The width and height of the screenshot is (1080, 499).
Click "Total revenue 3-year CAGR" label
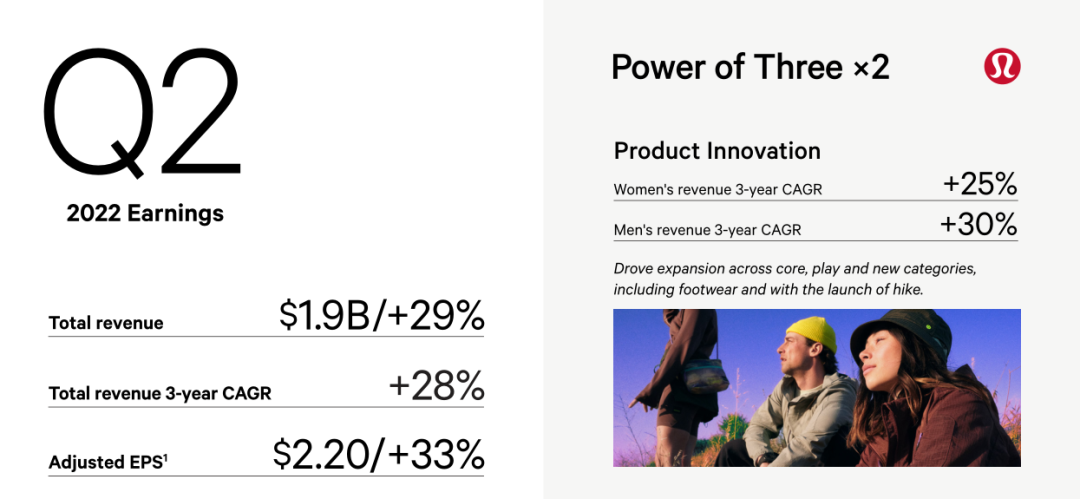(160, 393)
